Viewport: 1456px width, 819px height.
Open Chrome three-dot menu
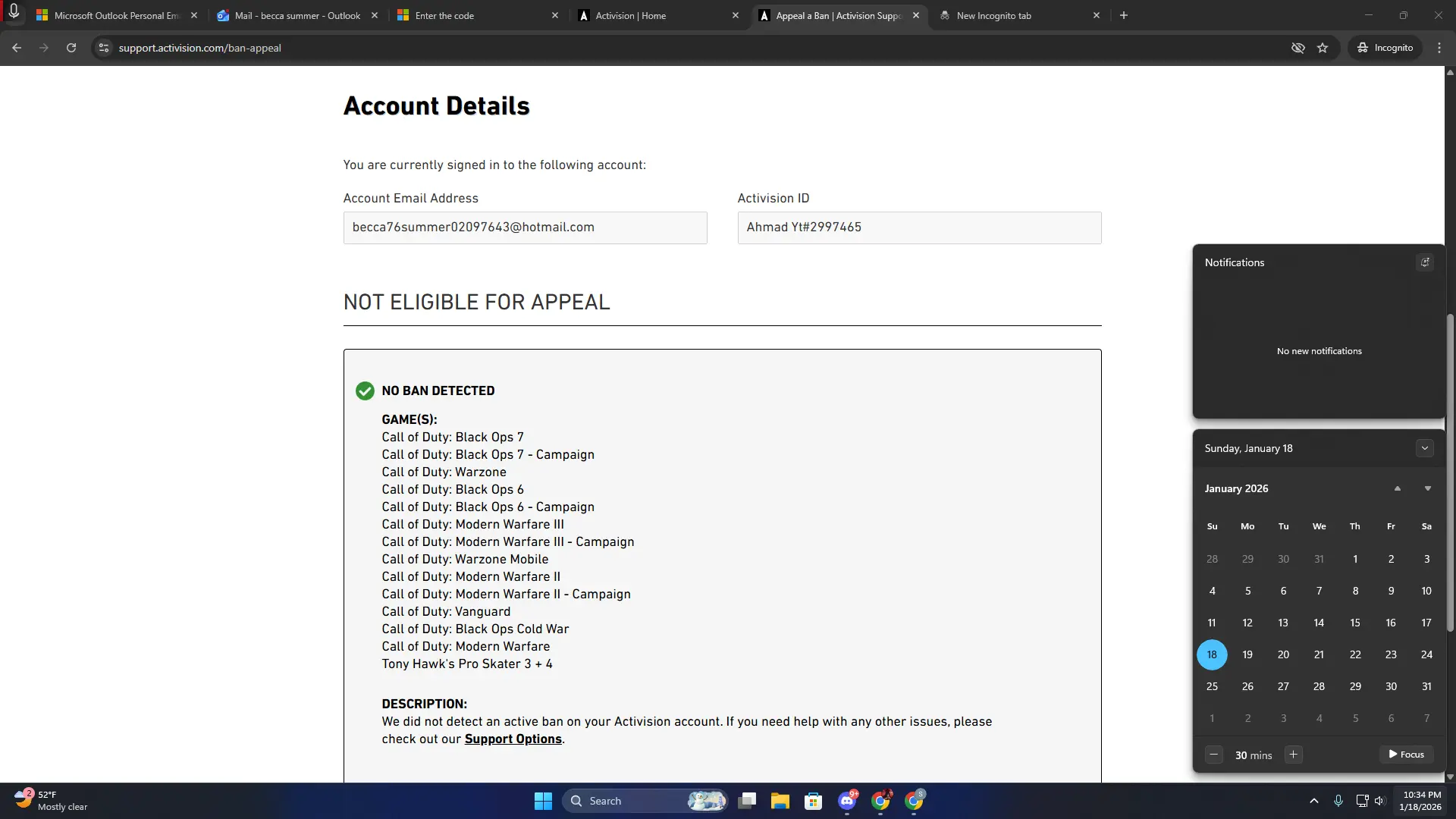1439,48
